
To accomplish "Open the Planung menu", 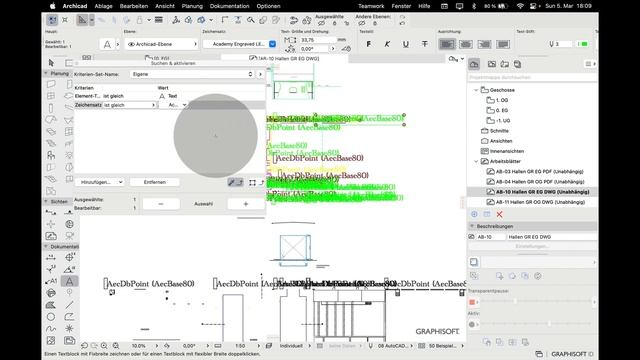I will [192, 6].
